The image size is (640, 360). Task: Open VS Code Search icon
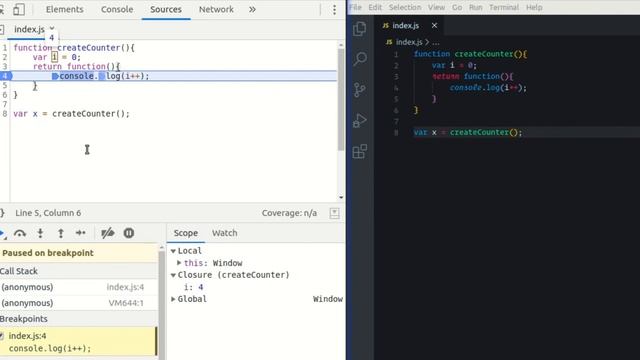pos(360,59)
